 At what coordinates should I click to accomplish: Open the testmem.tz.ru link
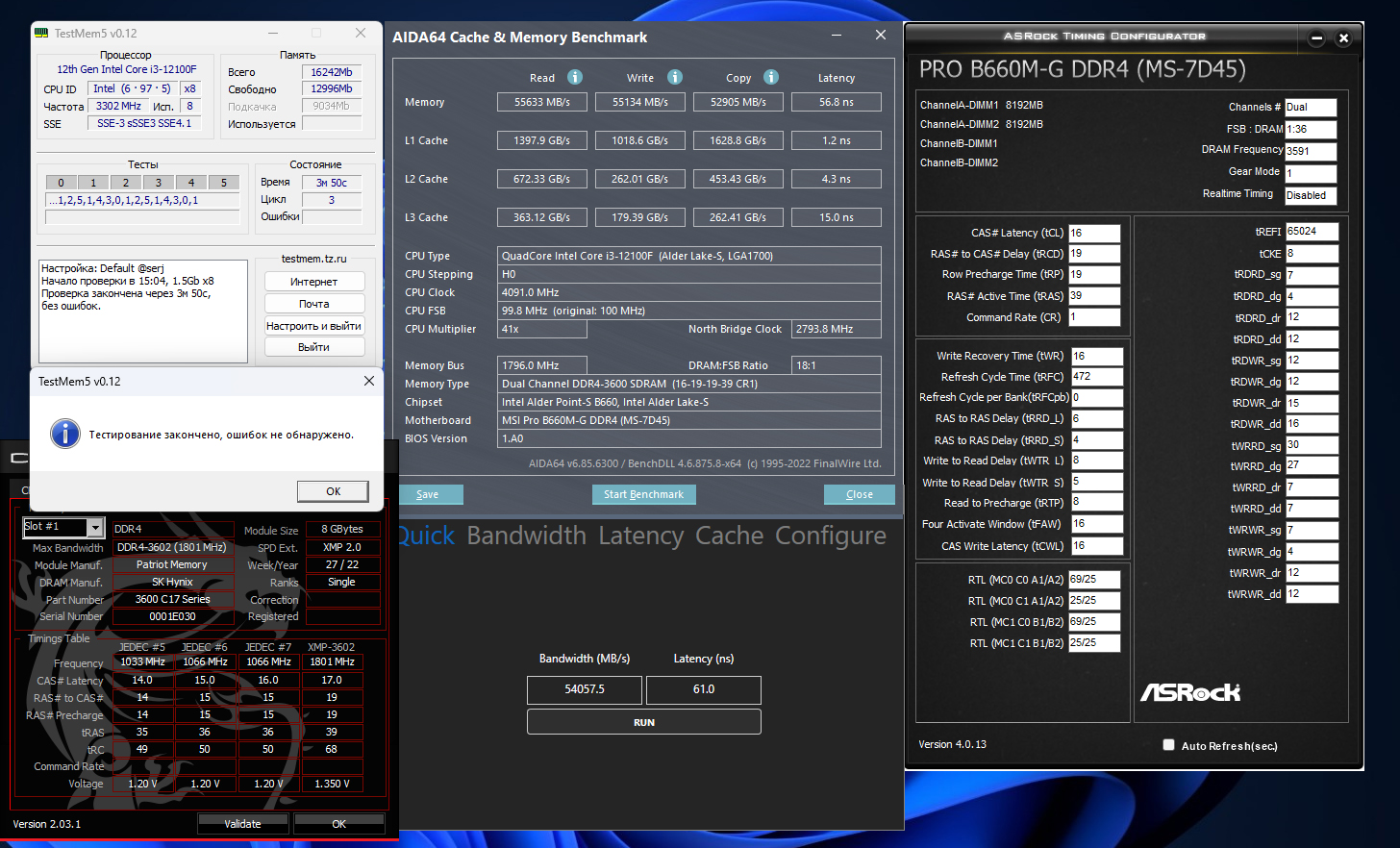314,259
